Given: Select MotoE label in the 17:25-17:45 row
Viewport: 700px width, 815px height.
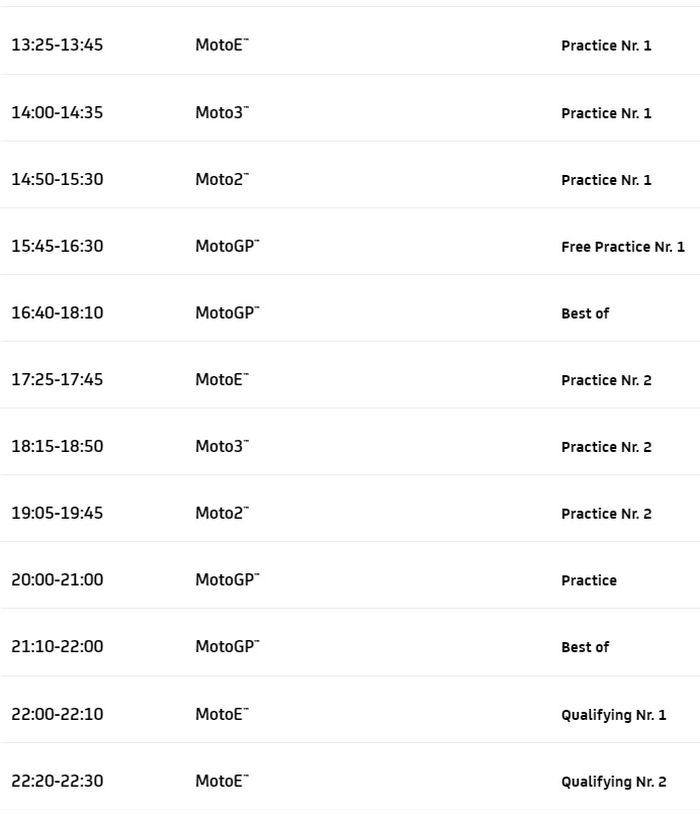Looking at the screenshot, I should [221, 380].
